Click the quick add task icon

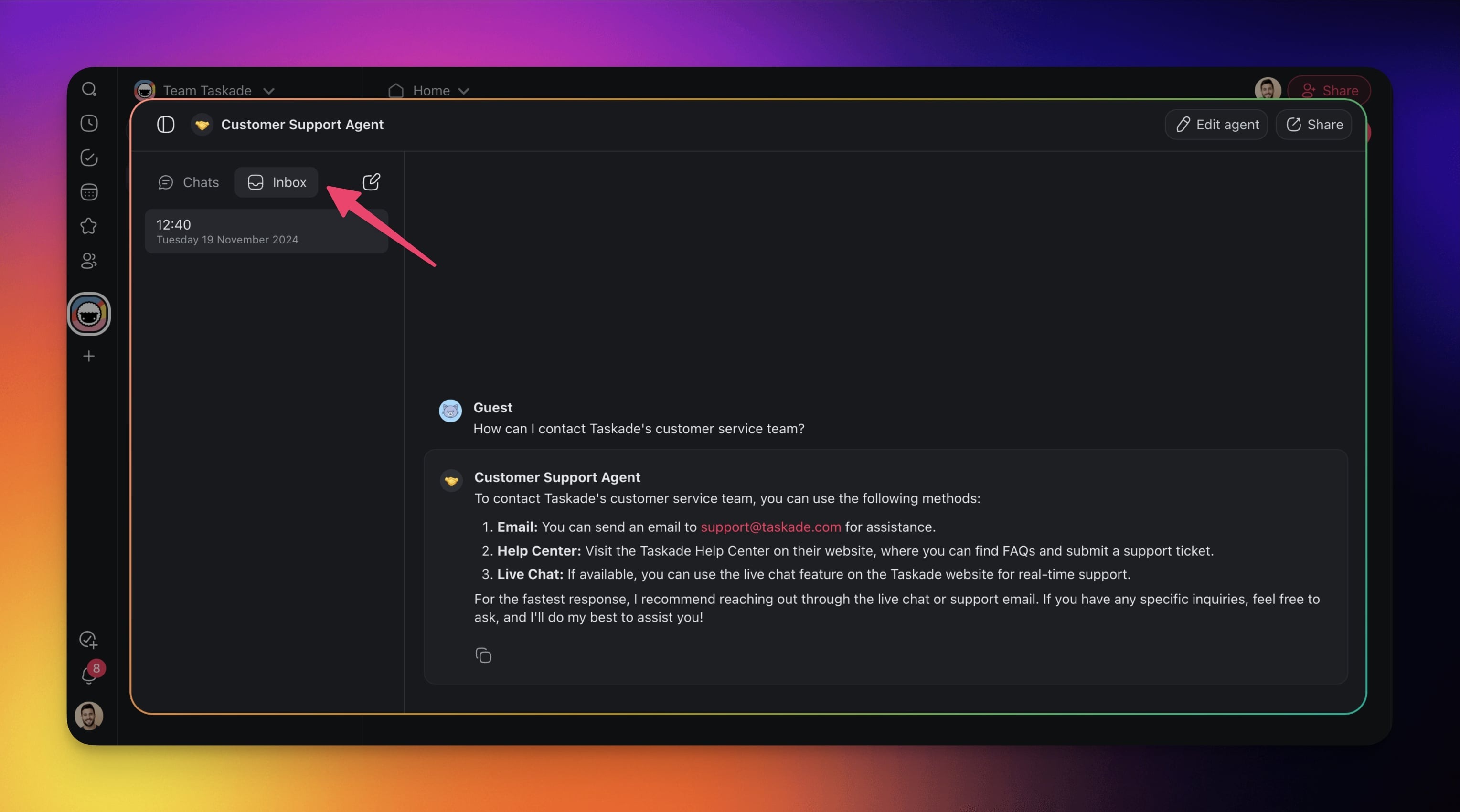coord(88,640)
